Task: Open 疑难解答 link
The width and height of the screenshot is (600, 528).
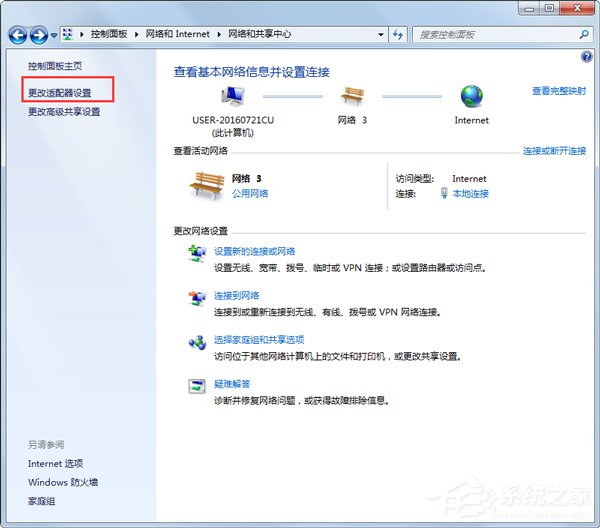Action: pyautogui.click(x=232, y=384)
